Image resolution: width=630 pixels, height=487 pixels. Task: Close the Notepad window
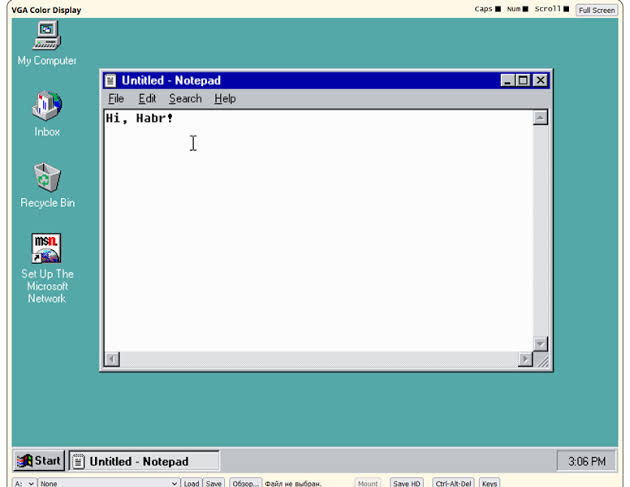coord(540,81)
